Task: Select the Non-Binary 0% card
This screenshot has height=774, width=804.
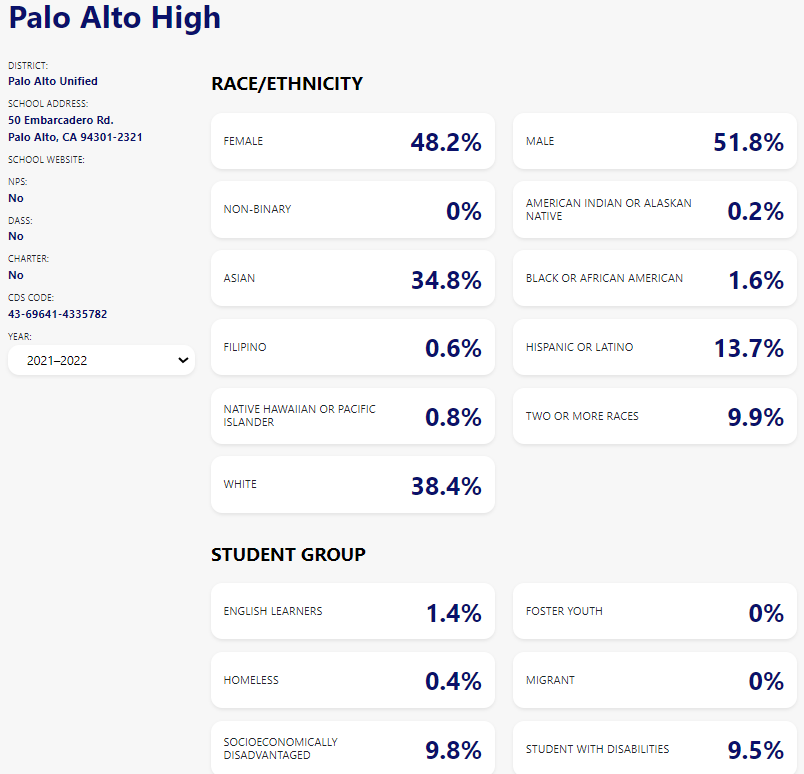Action: (352, 210)
